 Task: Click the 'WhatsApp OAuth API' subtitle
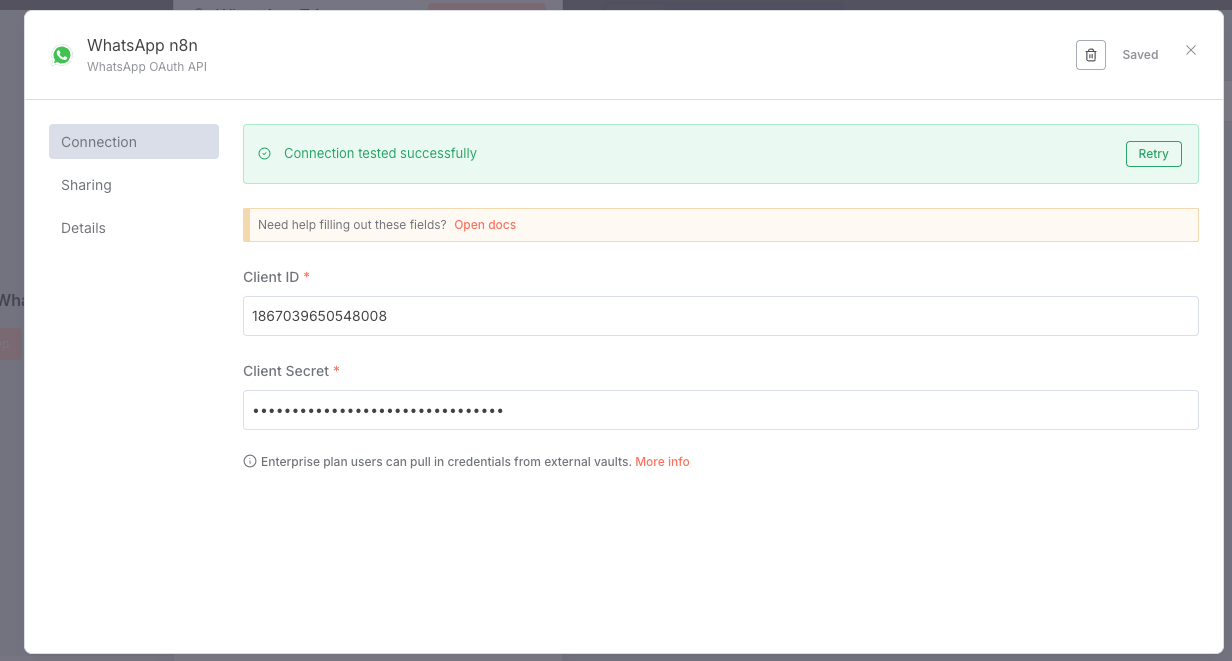point(147,67)
